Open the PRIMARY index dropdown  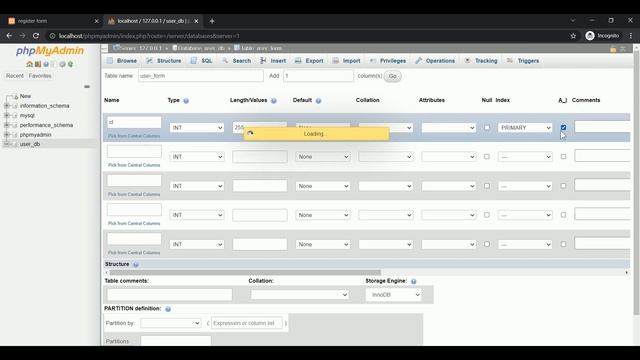[525, 128]
